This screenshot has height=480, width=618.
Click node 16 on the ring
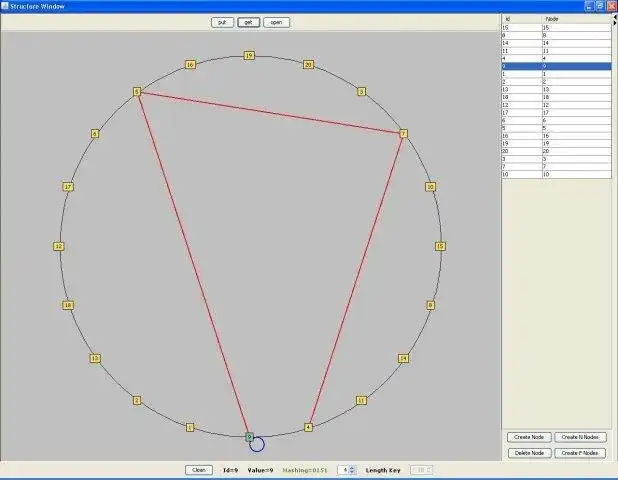tap(190, 65)
